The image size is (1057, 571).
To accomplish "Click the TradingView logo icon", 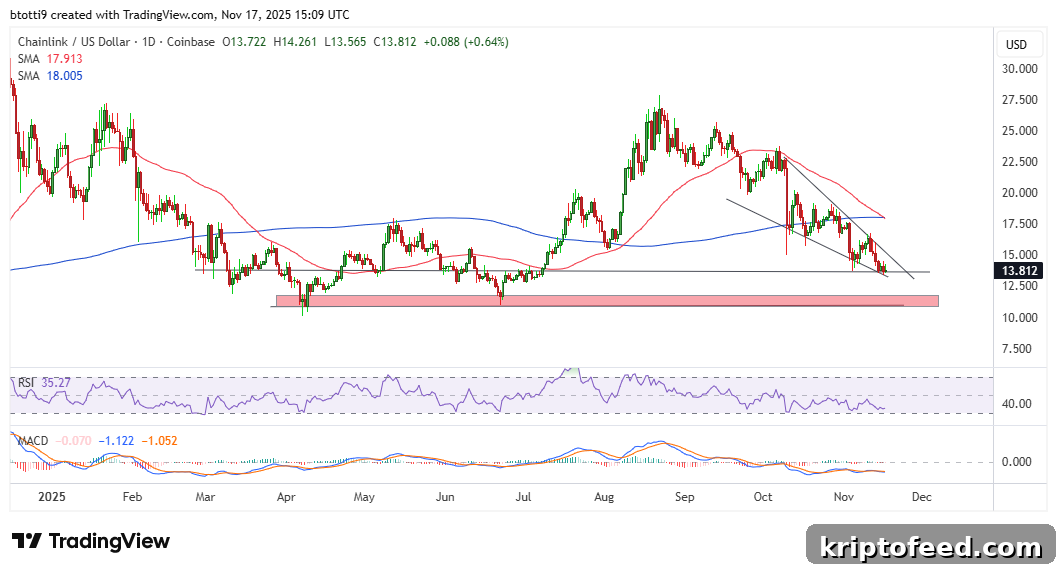I will click(27, 541).
